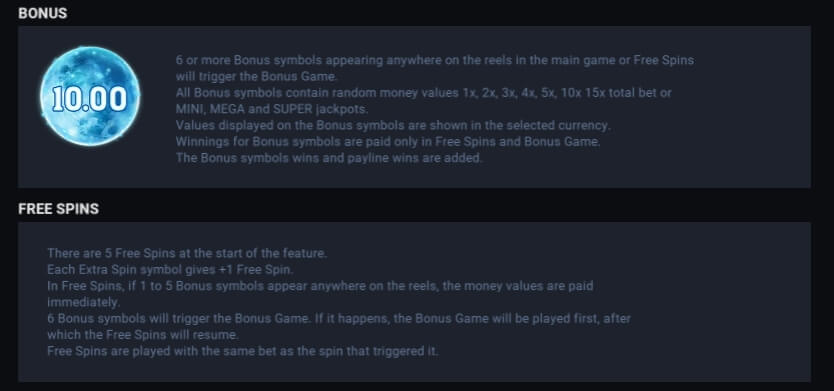Click the single word 'immediately.'
The image size is (834, 391).
pos(83,303)
